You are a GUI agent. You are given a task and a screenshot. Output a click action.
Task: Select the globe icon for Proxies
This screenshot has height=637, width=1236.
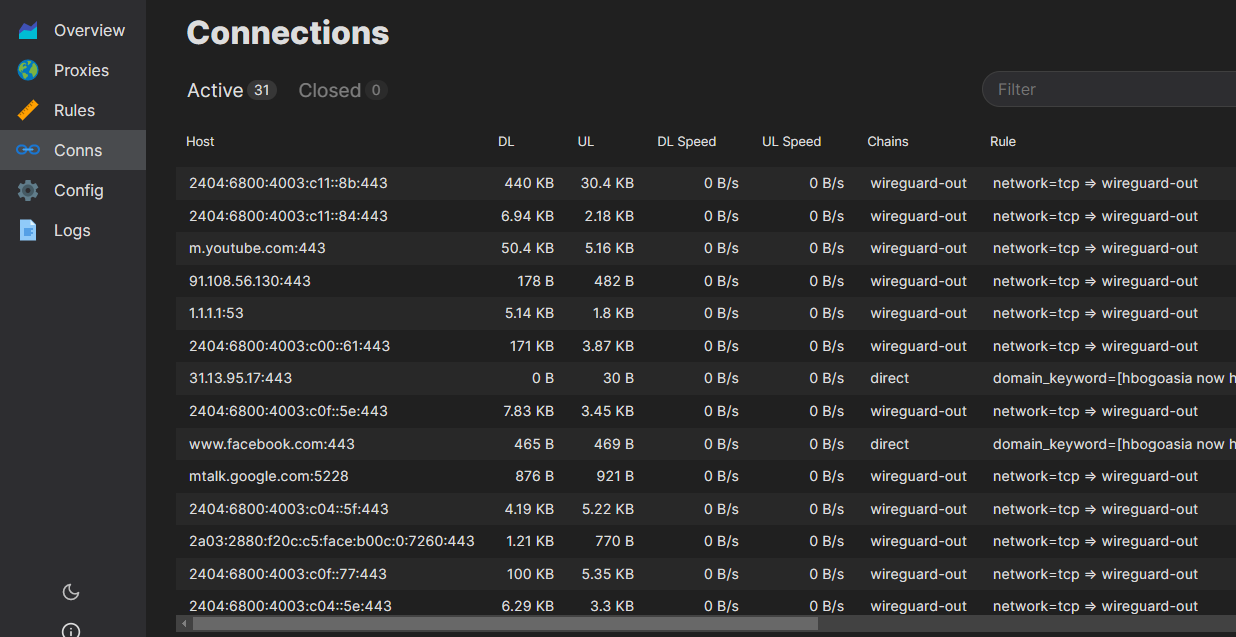[x=26, y=70]
